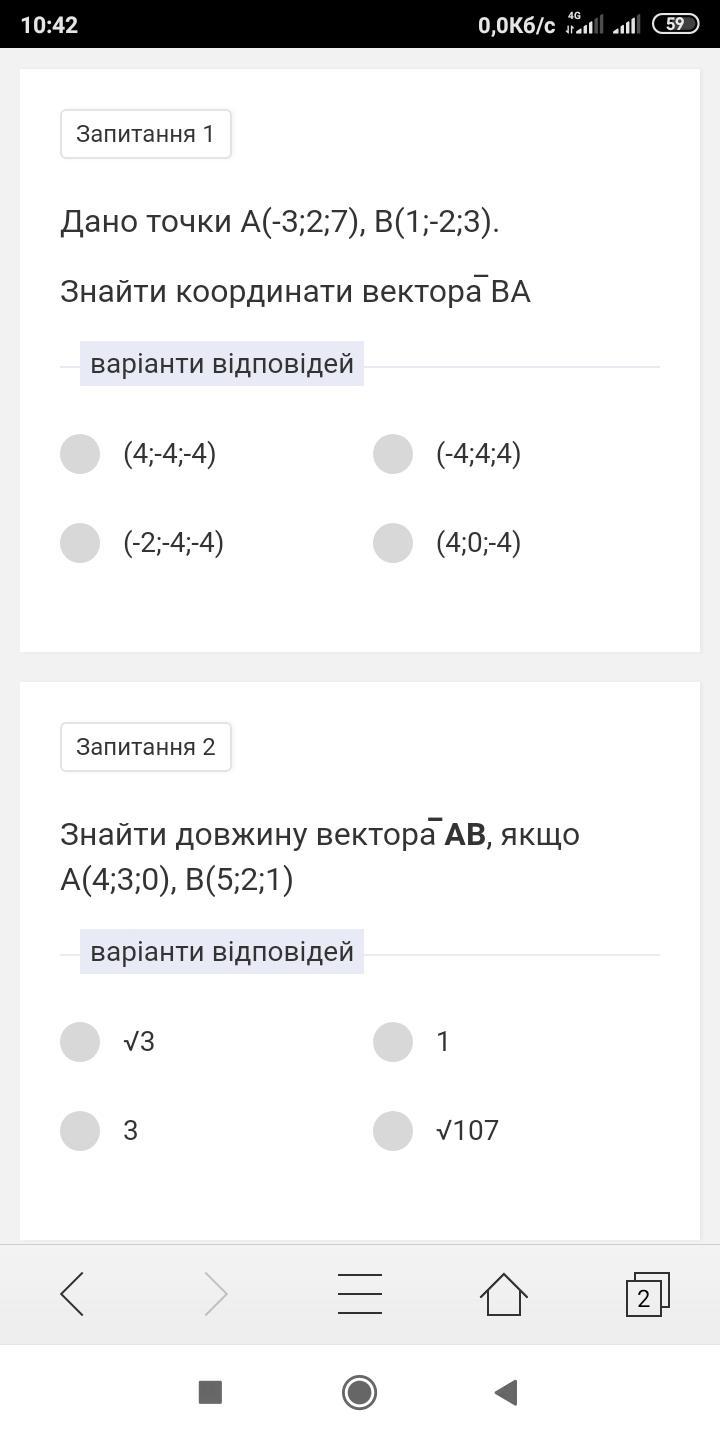Image resolution: width=720 pixels, height=1440 pixels.
Task: Pick answer 1 for question 2
Action: pyautogui.click(x=393, y=1042)
